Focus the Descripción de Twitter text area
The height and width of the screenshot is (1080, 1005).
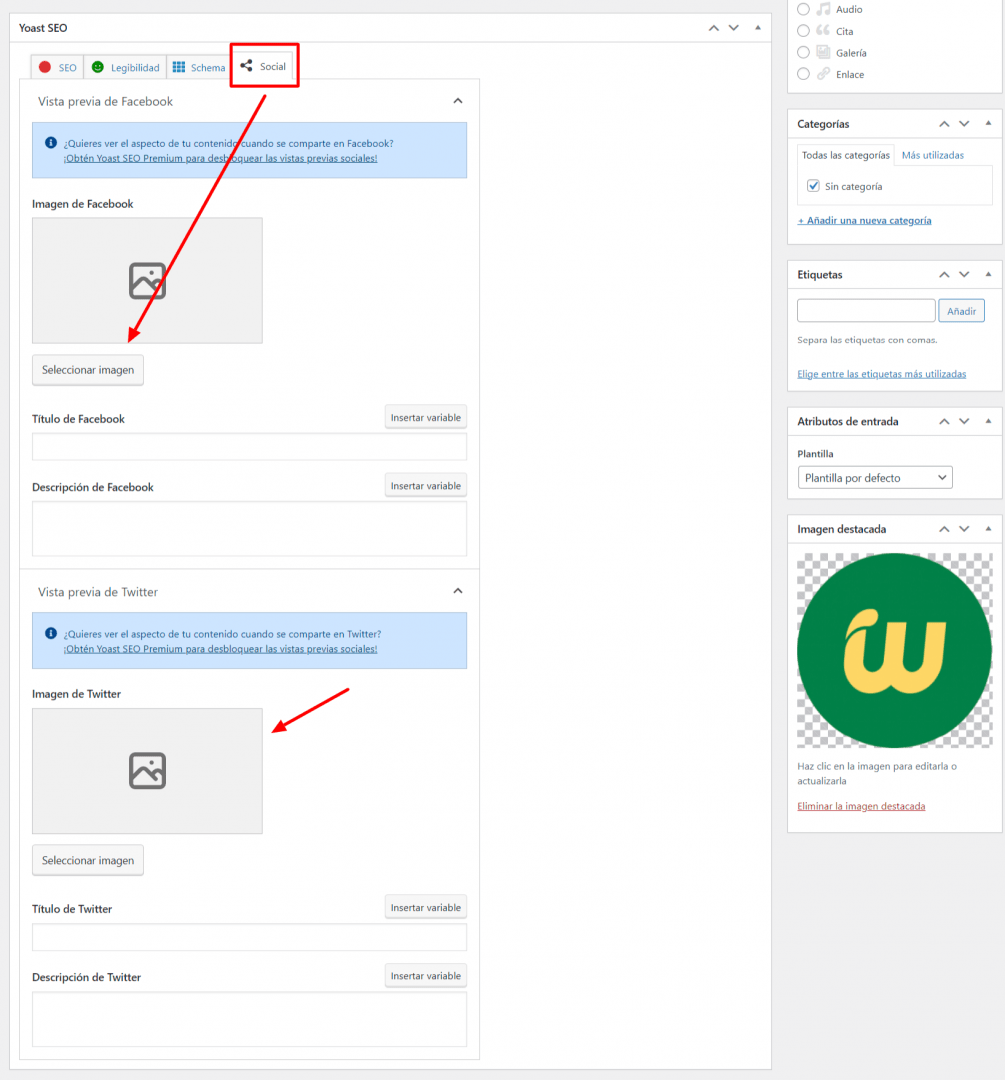pyautogui.click(x=249, y=1019)
